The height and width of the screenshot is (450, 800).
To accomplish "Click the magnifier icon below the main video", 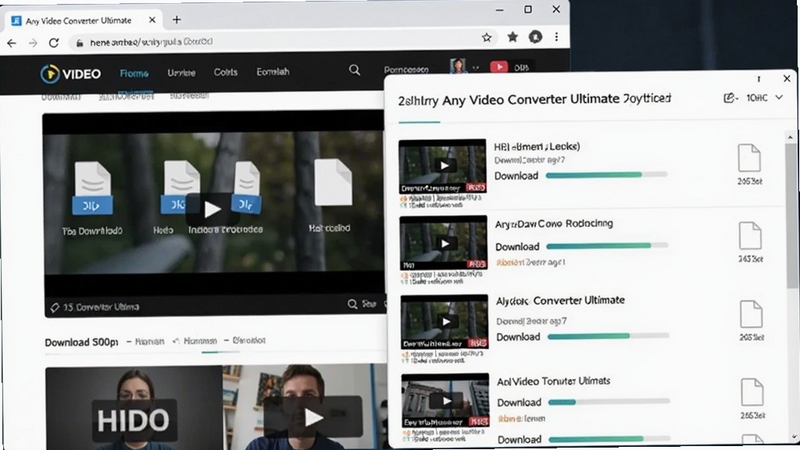I will click(x=352, y=304).
